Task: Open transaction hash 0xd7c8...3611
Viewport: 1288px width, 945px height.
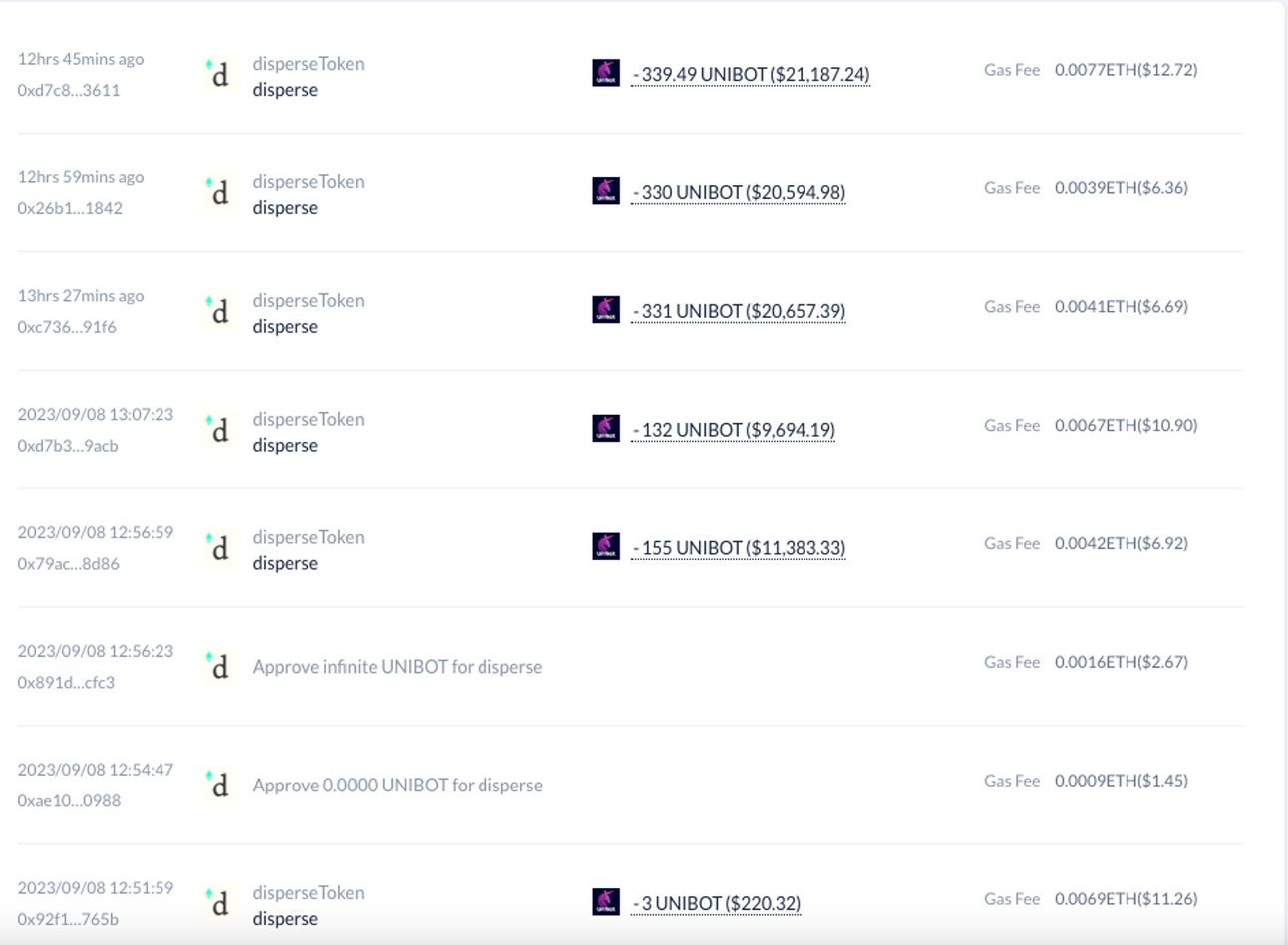Action: coord(69,90)
